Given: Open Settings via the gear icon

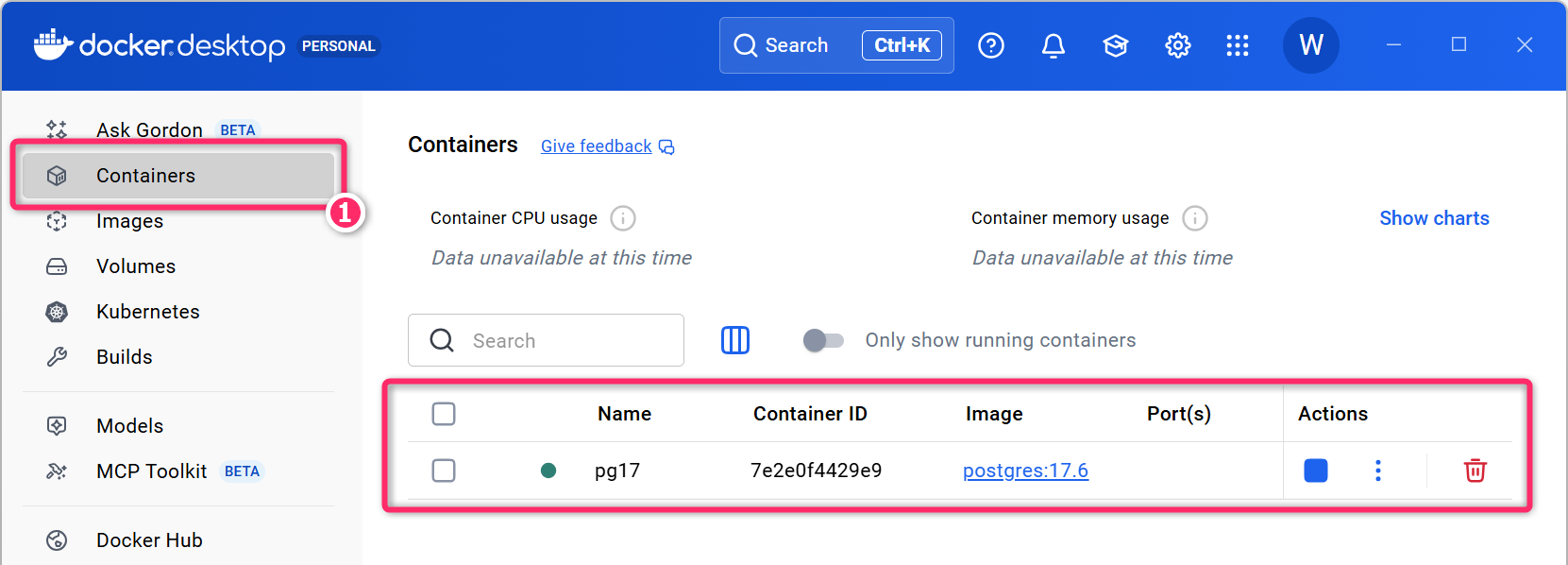Looking at the screenshot, I should tap(1177, 45).
